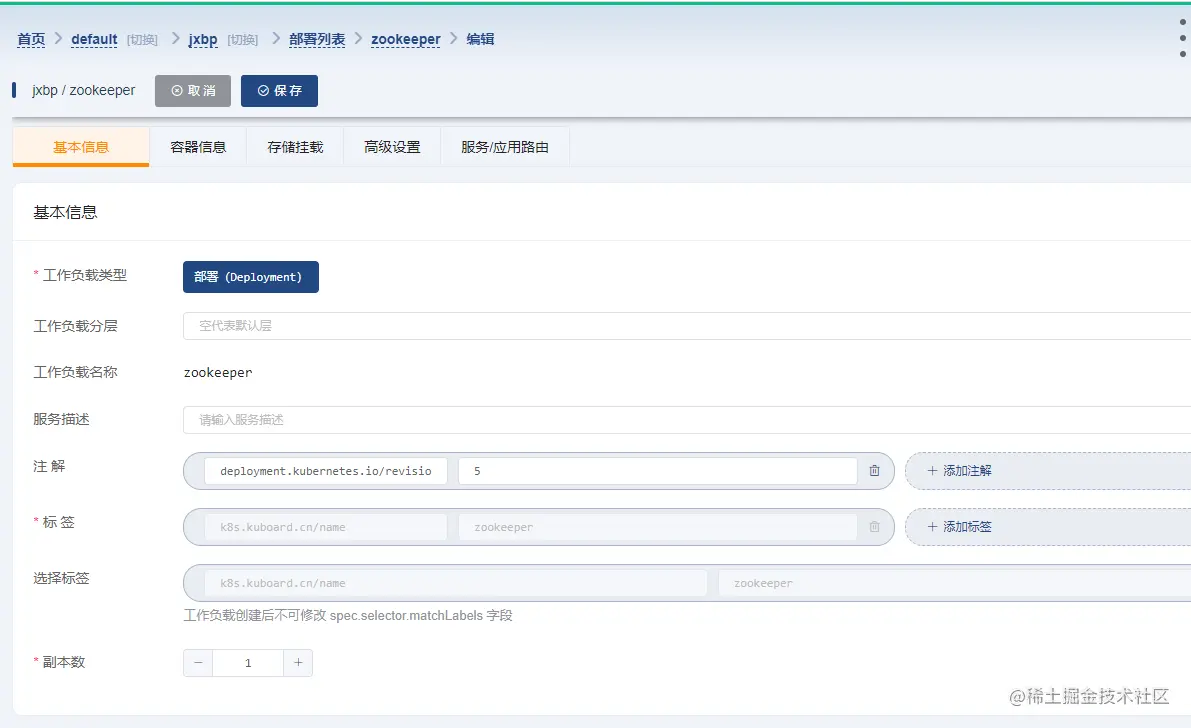The width and height of the screenshot is (1191, 728).
Task: Switch to the 存储挂载 tab
Action: click(x=295, y=147)
